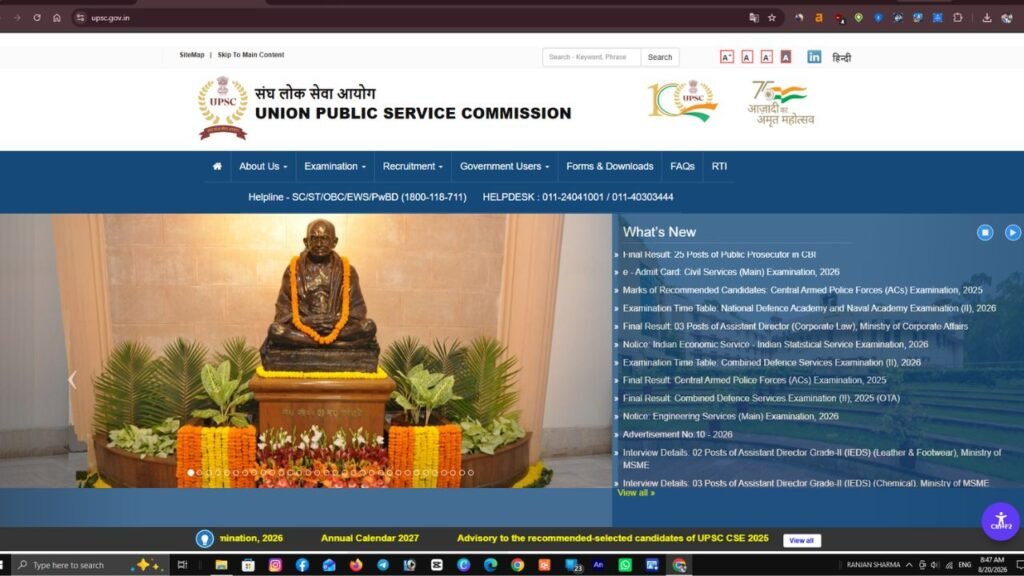Open Annual Calendar 2027 in ticker

(x=370, y=538)
